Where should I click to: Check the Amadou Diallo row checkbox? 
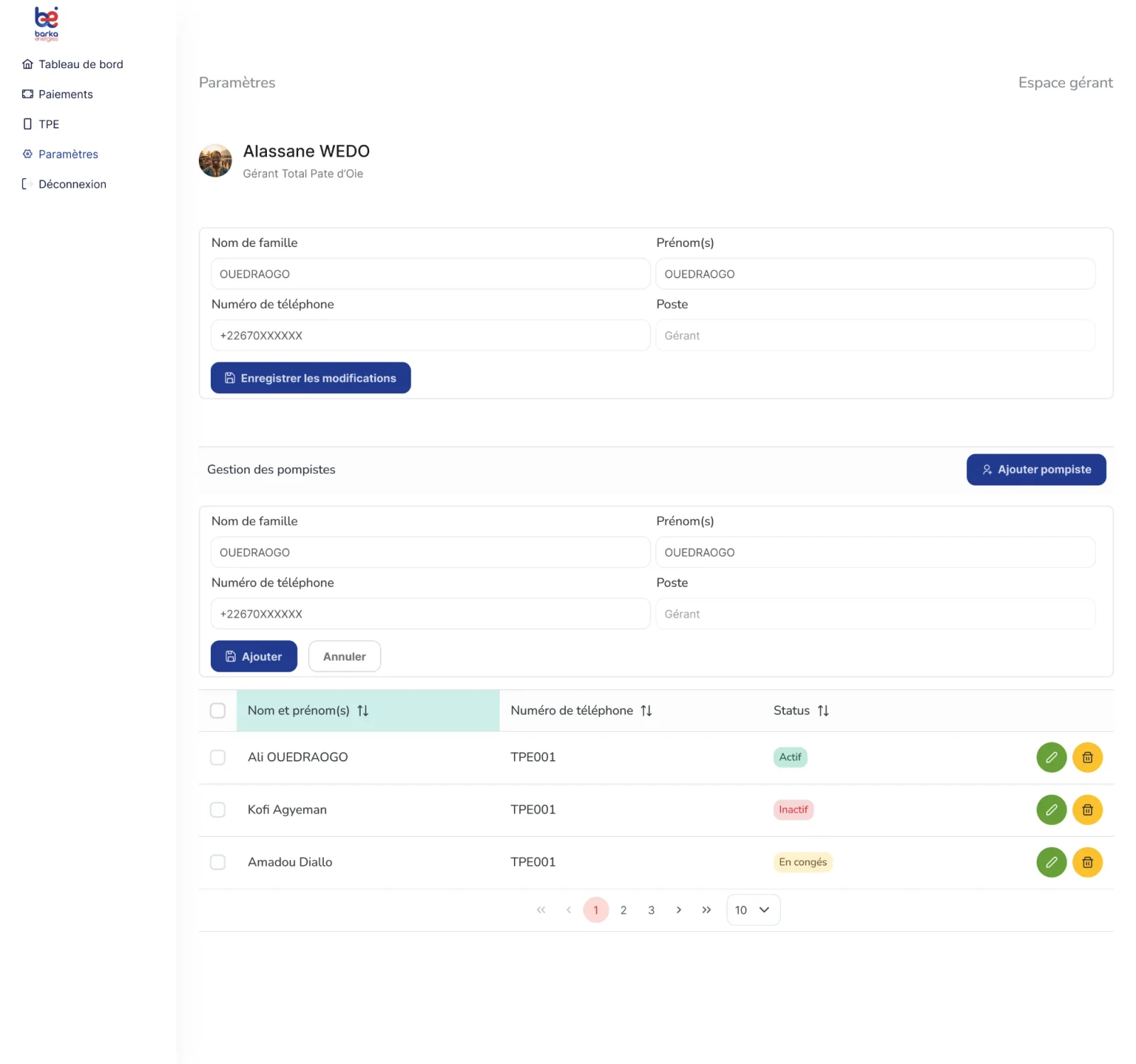218,862
